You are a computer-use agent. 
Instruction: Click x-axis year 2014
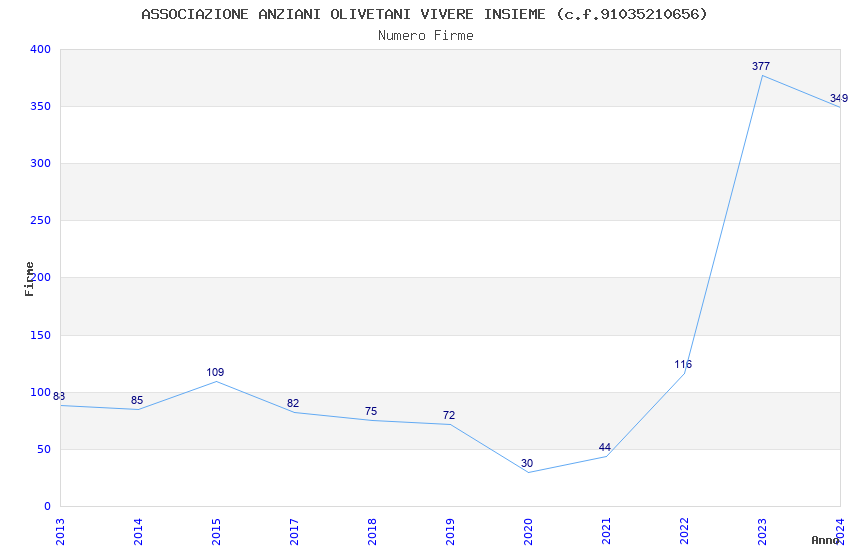coord(138,532)
